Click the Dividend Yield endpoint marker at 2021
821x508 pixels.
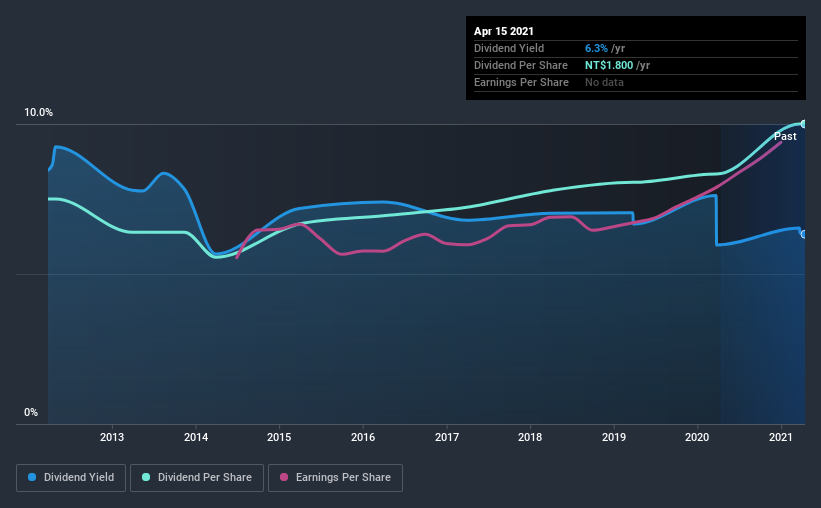click(x=803, y=234)
